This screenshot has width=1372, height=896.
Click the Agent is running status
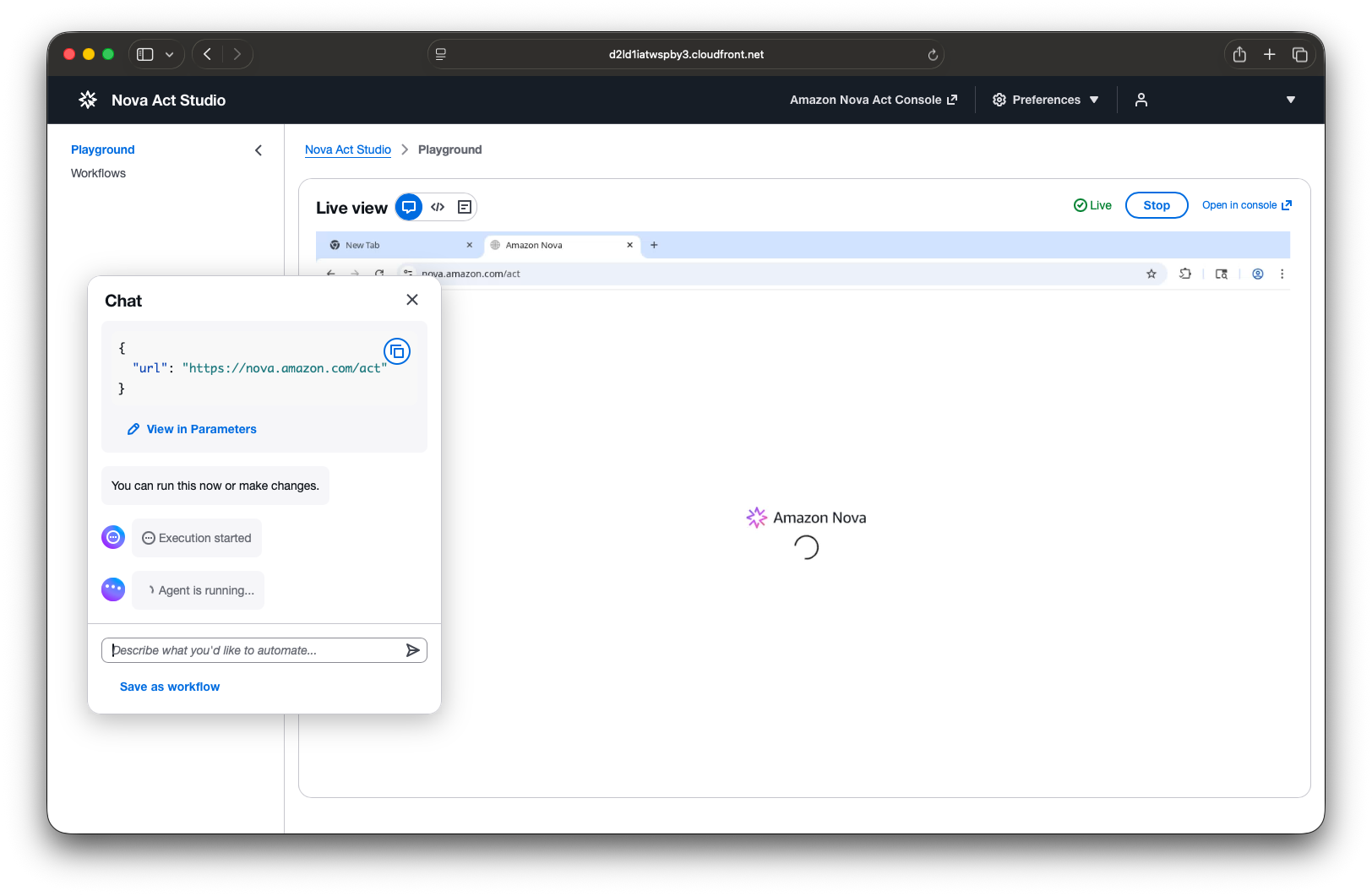pyautogui.click(x=198, y=590)
